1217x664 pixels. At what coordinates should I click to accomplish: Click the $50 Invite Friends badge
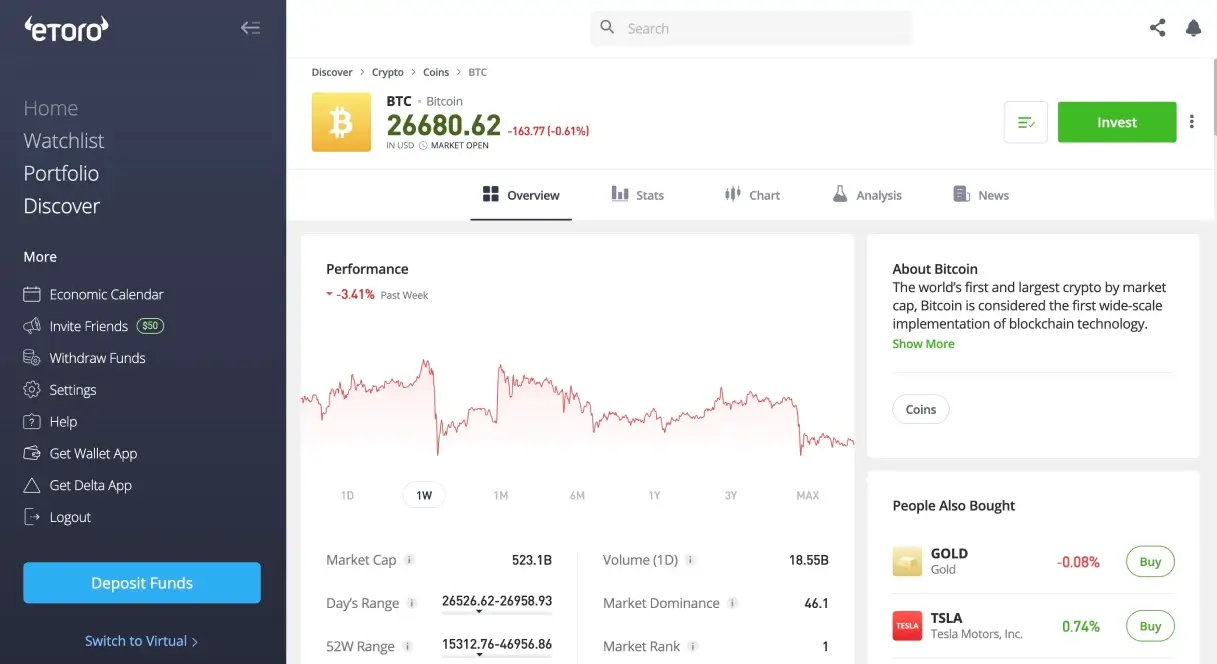[150, 326]
